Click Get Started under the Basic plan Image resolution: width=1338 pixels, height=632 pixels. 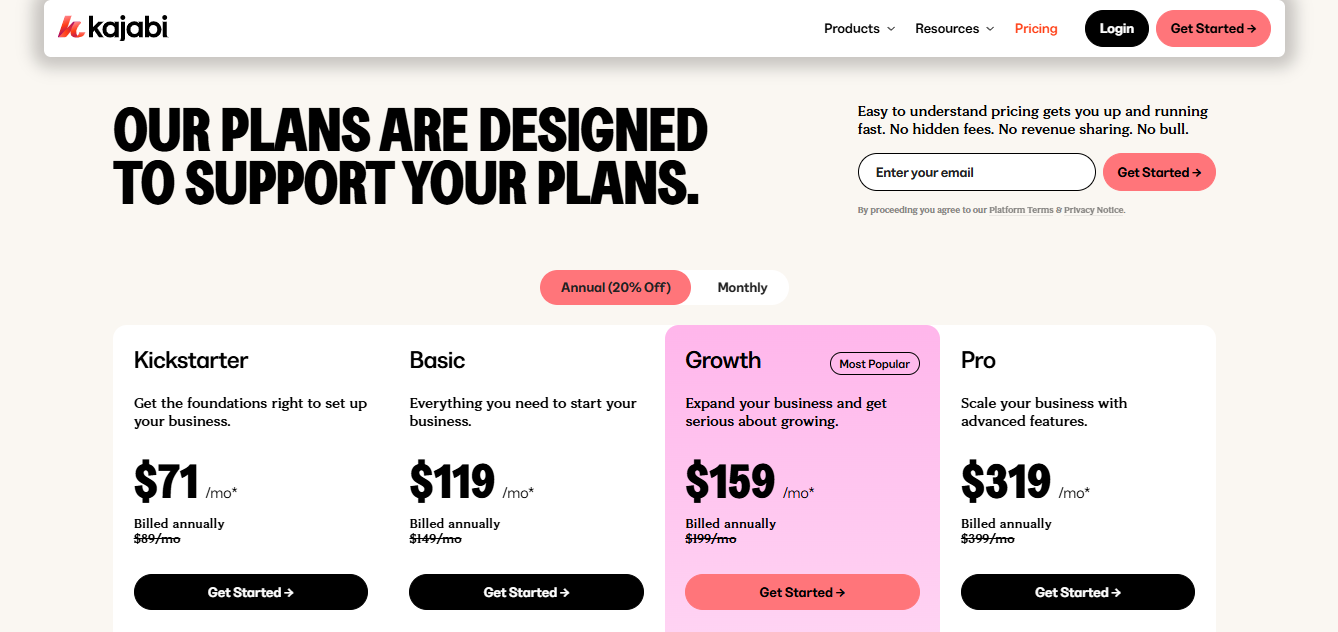(526, 592)
